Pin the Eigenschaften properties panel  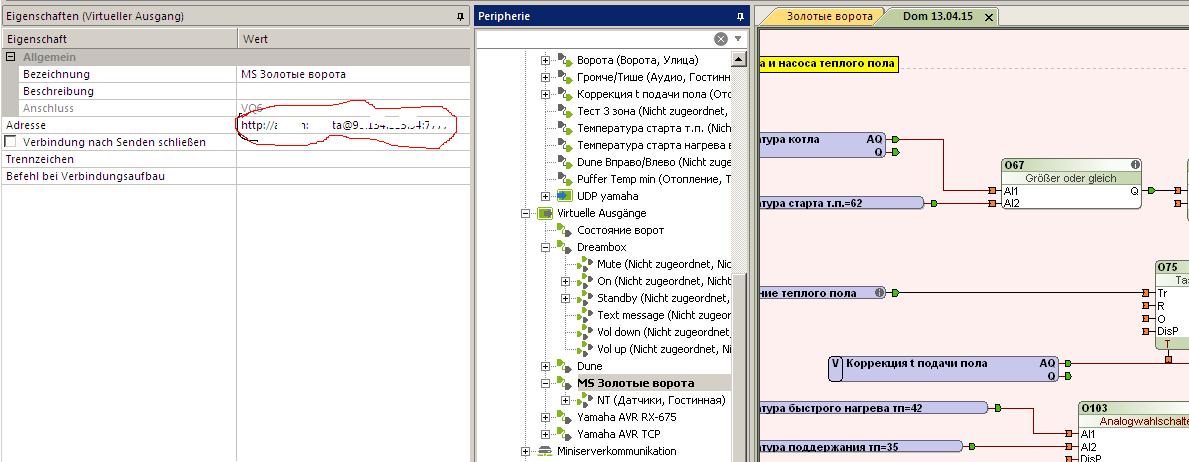pos(460,17)
